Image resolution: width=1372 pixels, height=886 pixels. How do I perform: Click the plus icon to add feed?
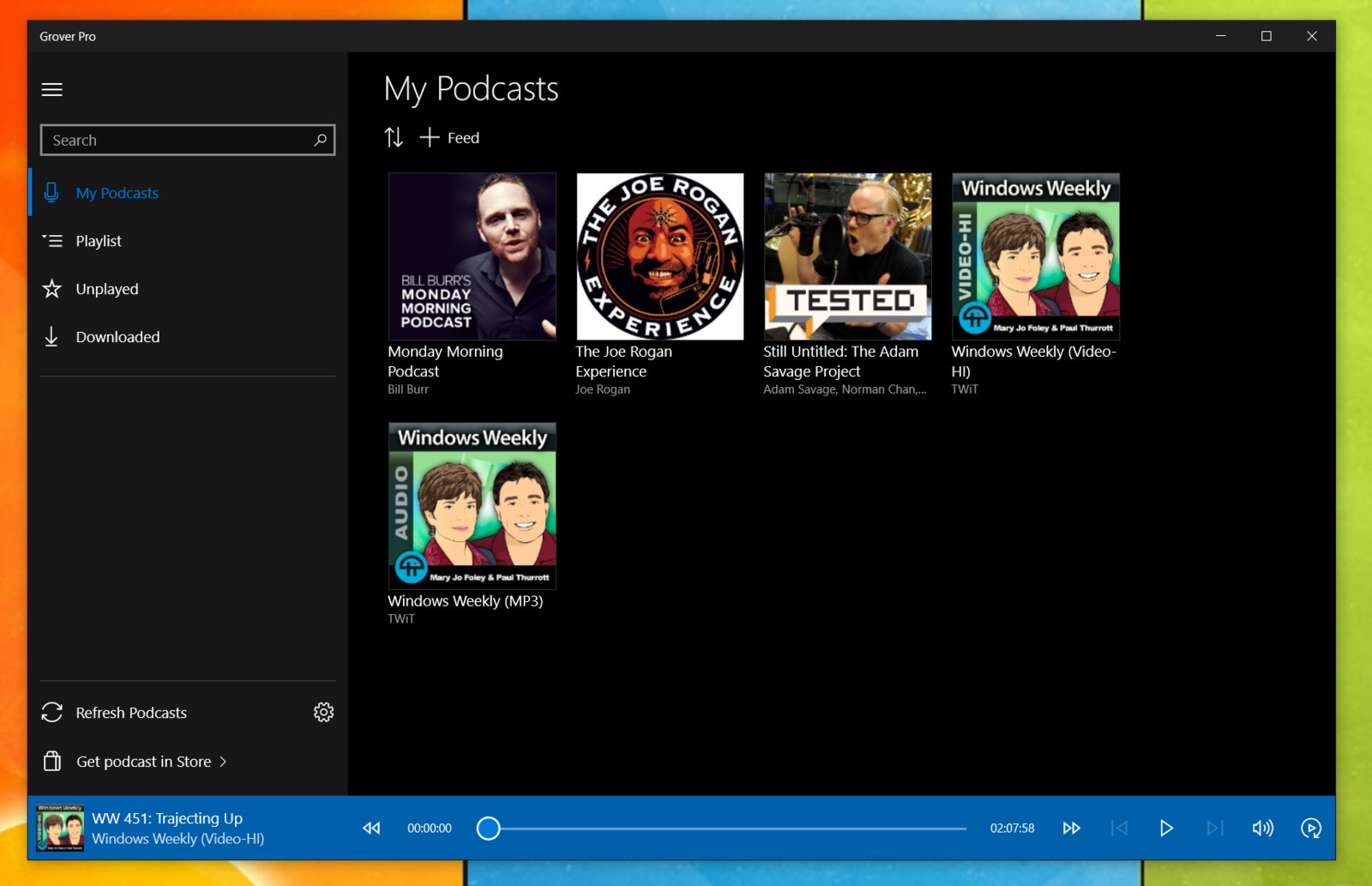[x=429, y=137]
